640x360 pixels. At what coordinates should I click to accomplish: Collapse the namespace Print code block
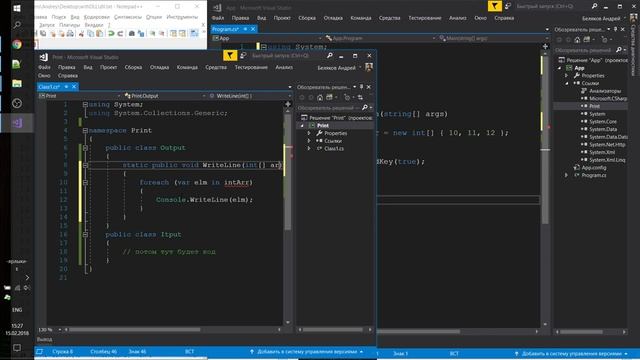[85, 131]
